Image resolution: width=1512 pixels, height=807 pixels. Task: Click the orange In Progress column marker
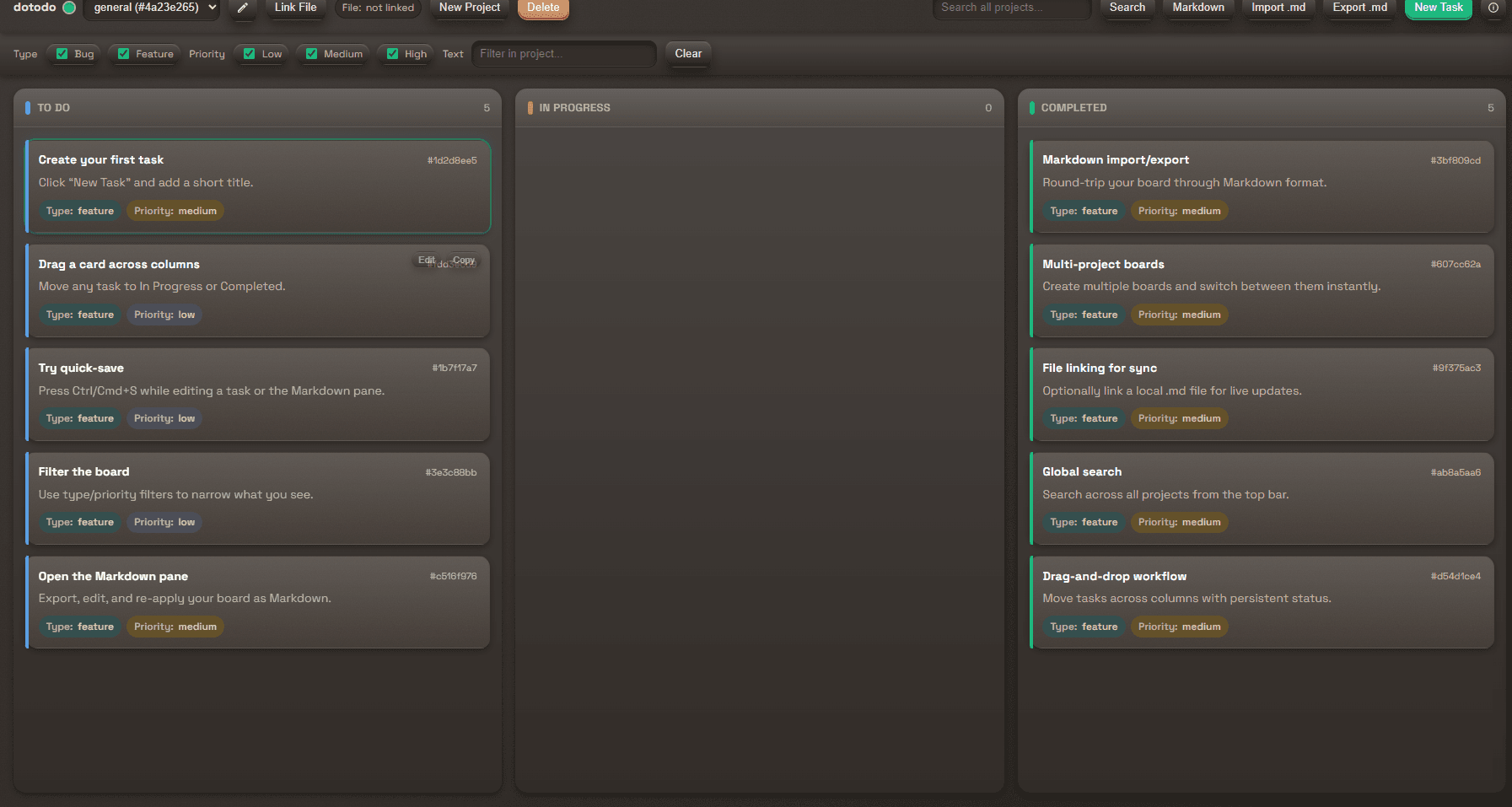pyautogui.click(x=530, y=108)
